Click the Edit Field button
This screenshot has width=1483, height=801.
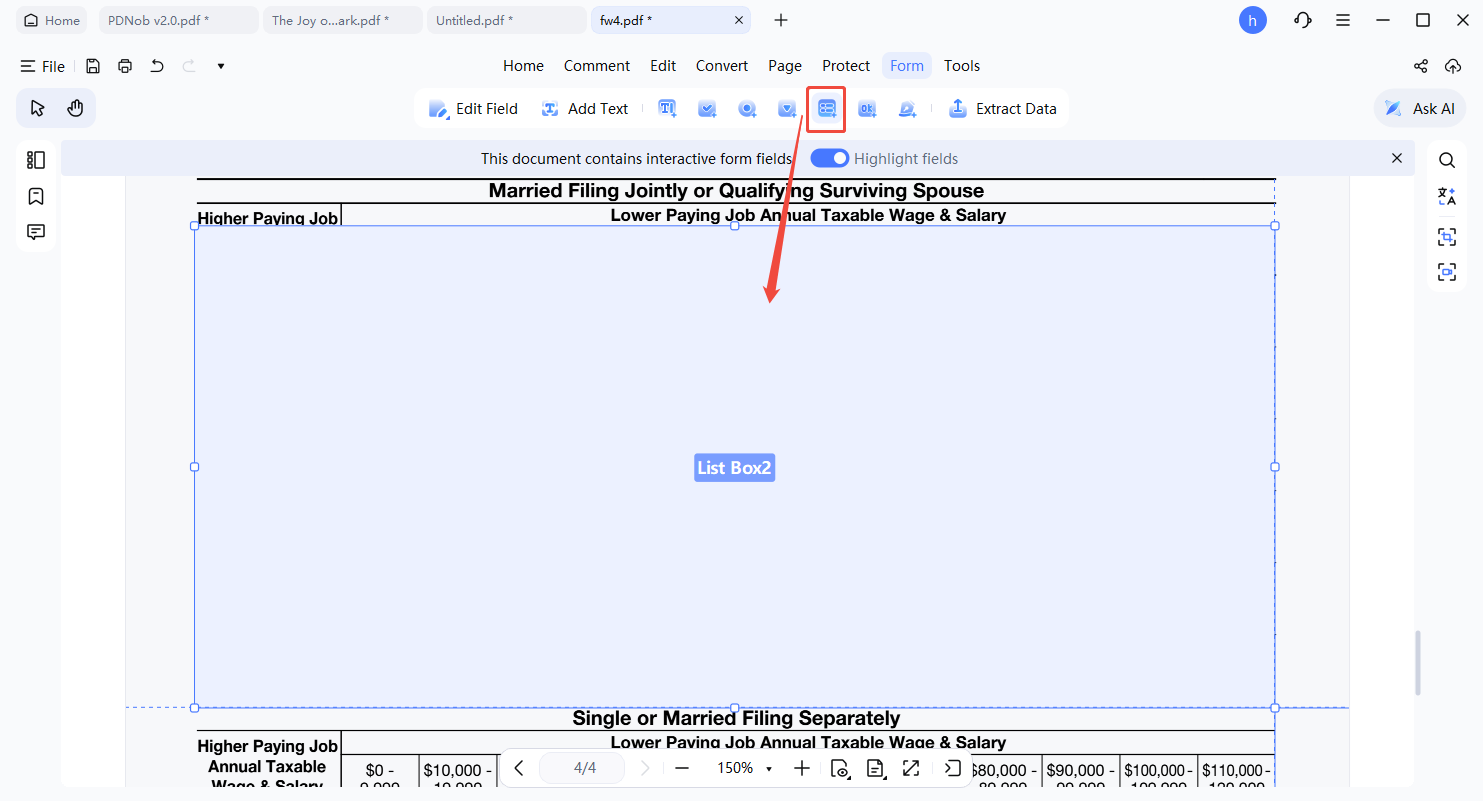[473, 108]
